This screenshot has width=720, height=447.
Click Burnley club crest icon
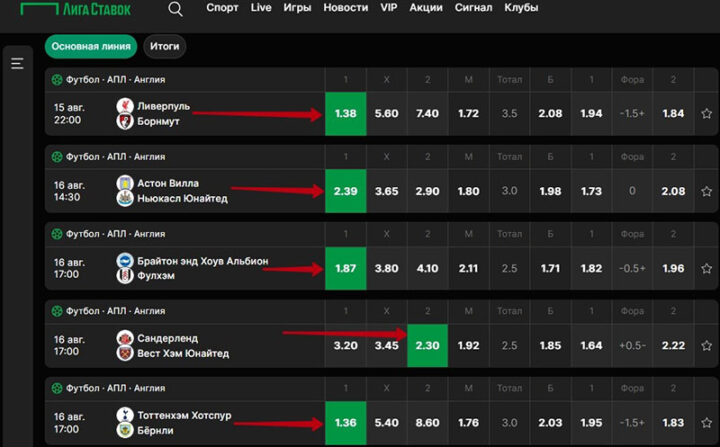[125, 430]
